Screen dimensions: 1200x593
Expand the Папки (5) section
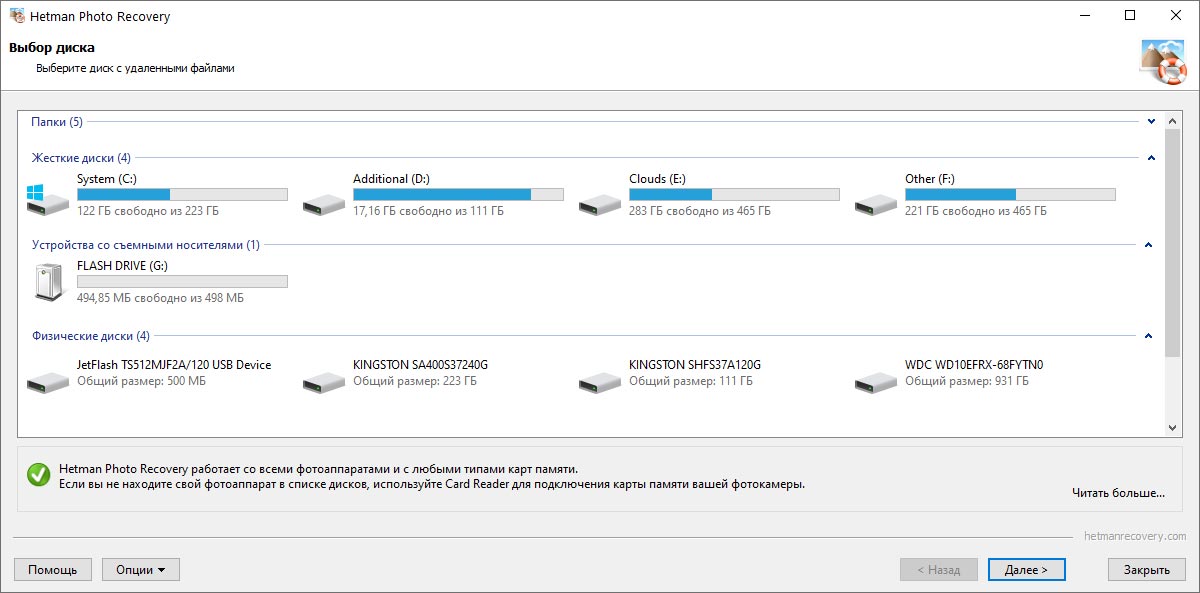tap(1151, 122)
